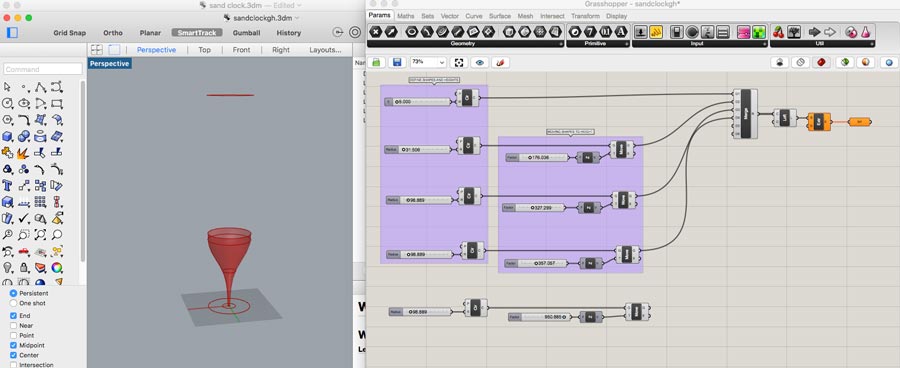Pick the circle tool in Rhino toolbar
The width and height of the screenshot is (900, 368).
point(7,103)
